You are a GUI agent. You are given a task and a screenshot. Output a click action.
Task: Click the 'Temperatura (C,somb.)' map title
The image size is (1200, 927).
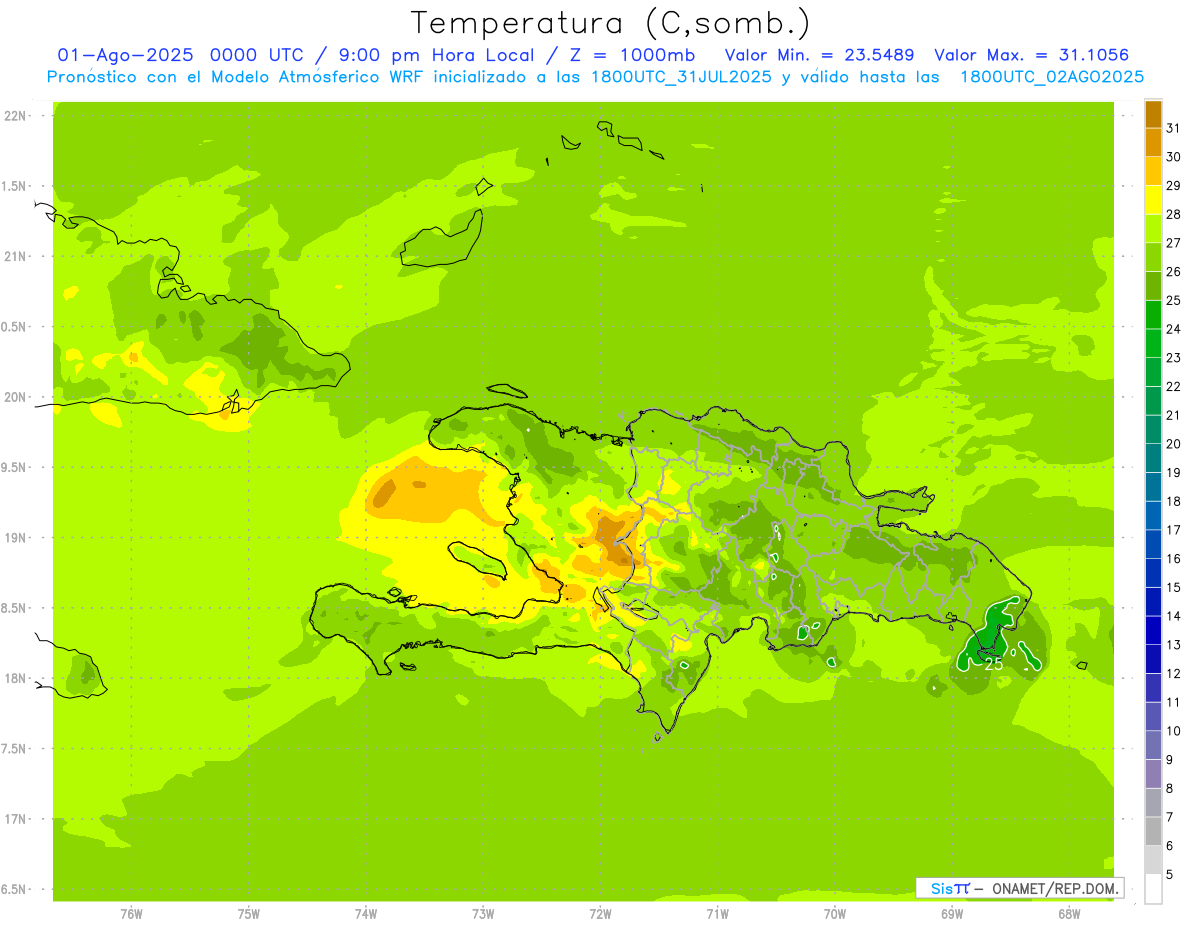(x=610, y=23)
